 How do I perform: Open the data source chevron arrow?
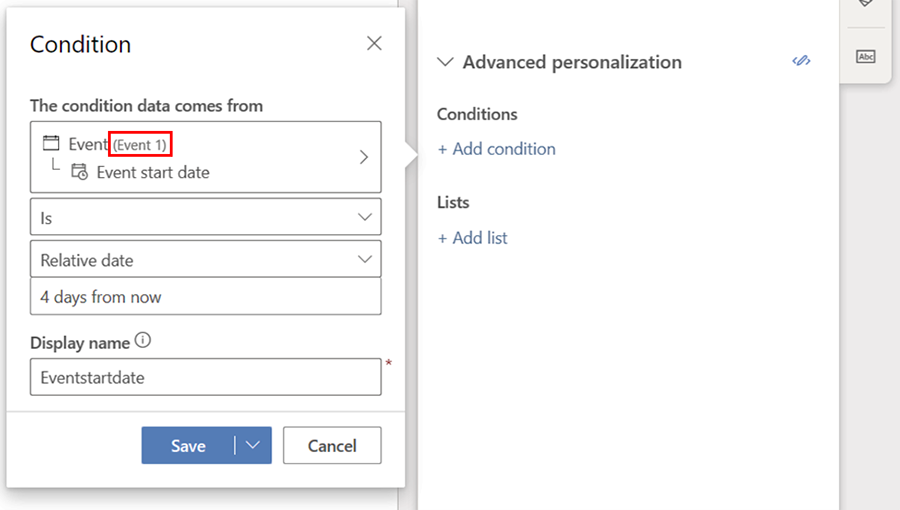[364, 157]
